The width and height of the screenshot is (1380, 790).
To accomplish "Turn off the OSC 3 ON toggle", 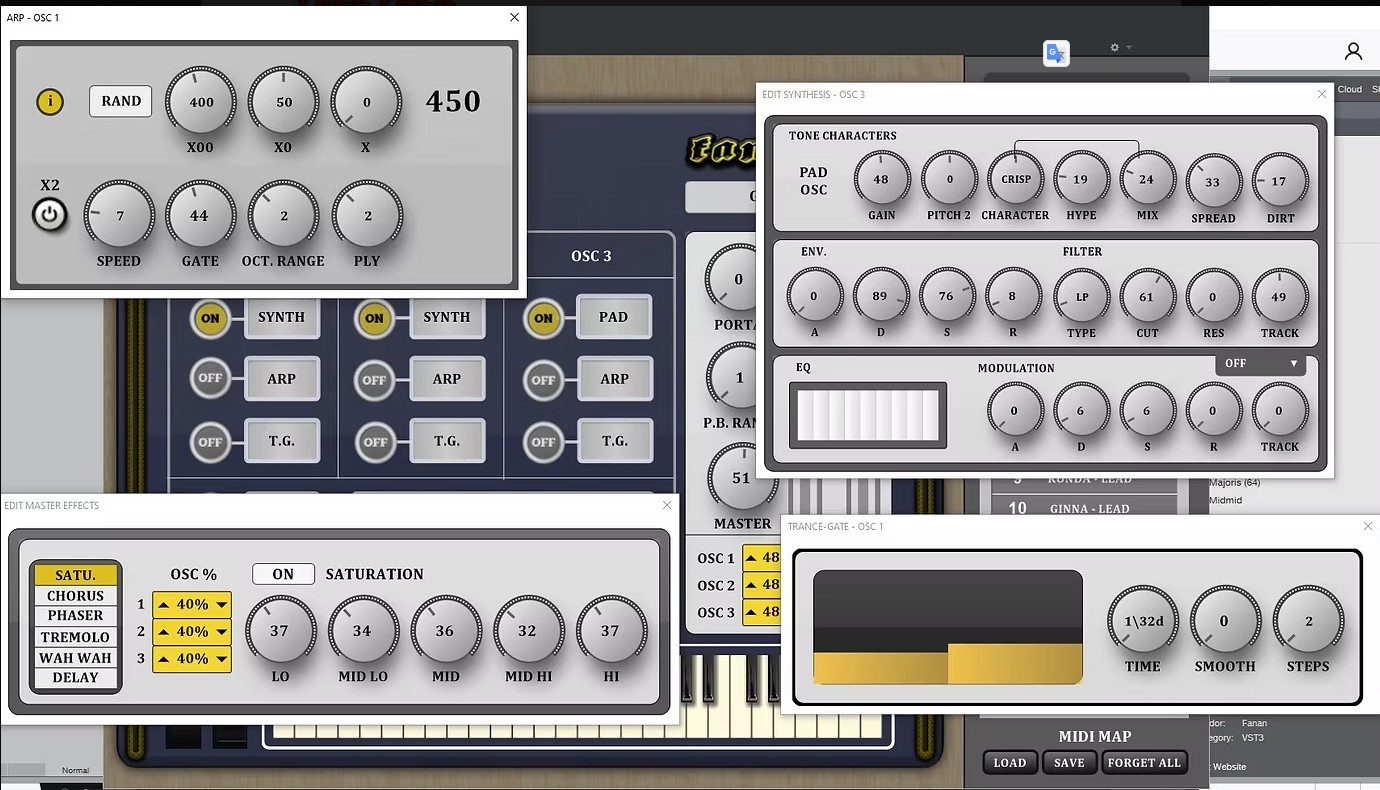I will pyautogui.click(x=543, y=318).
